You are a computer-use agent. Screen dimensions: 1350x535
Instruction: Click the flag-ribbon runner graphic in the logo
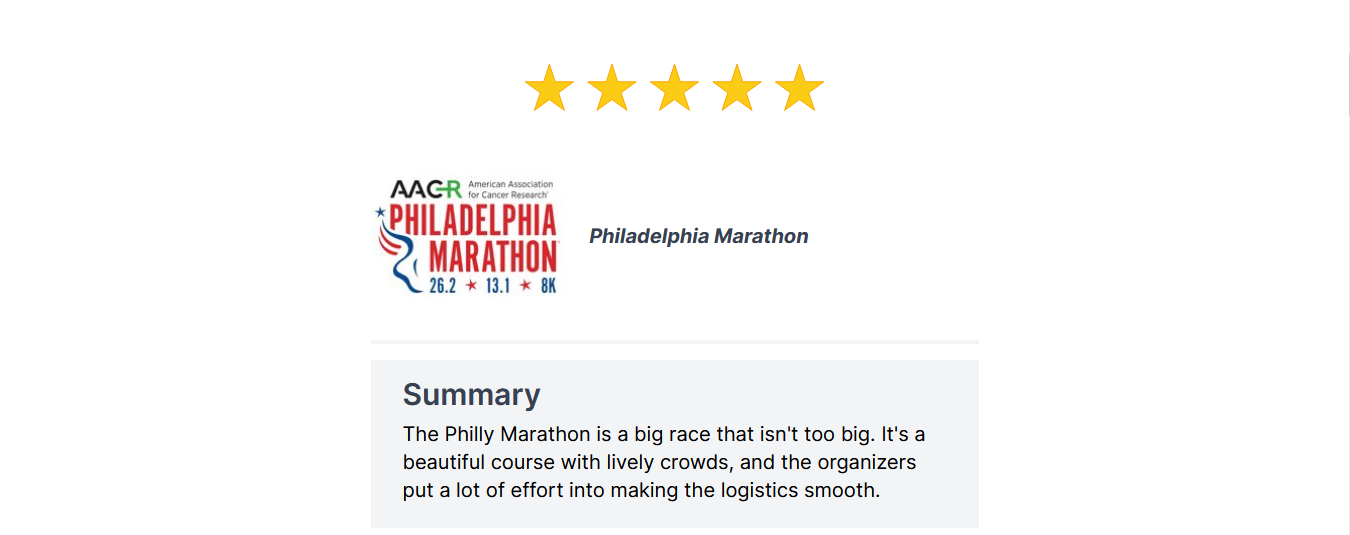398,250
